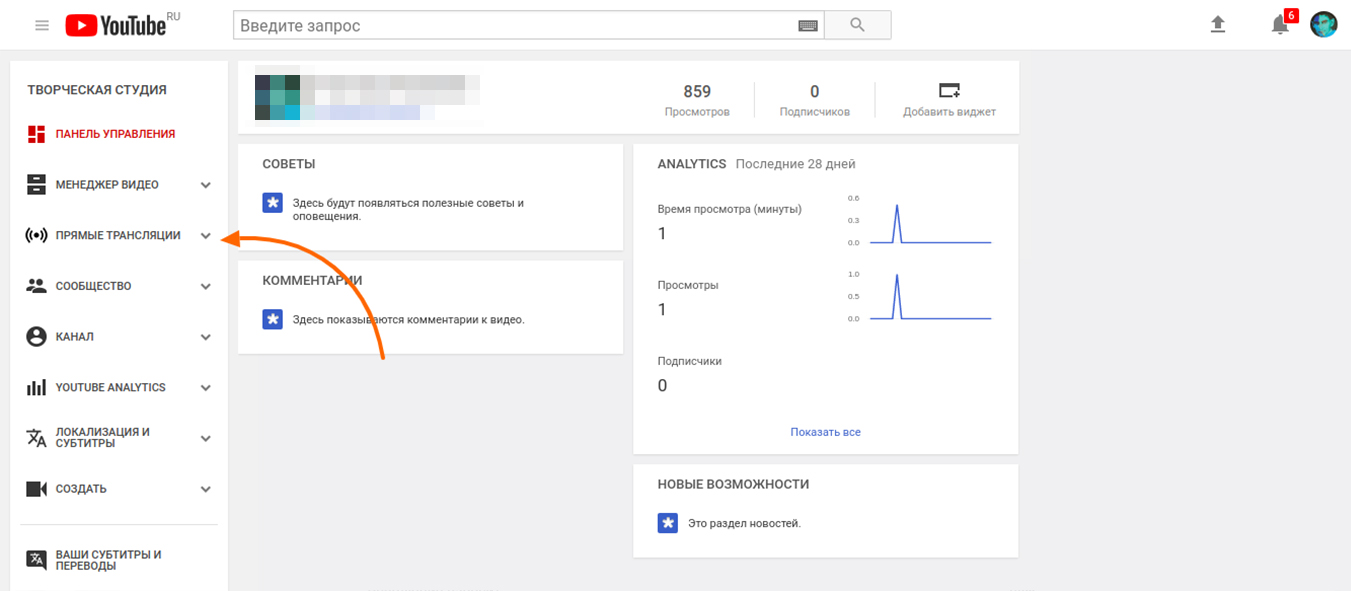The height and width of the screenshot is (591, 1351).
Task: Expand the YouTube Analytics chevron
Action: coord(206,388)
